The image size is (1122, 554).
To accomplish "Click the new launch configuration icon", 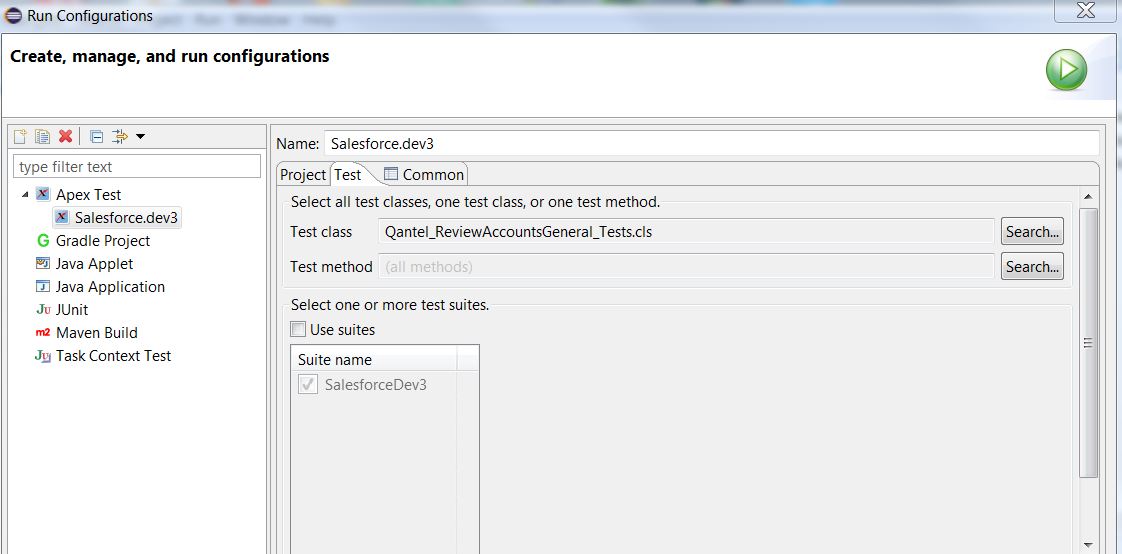I will click(20, 137).
